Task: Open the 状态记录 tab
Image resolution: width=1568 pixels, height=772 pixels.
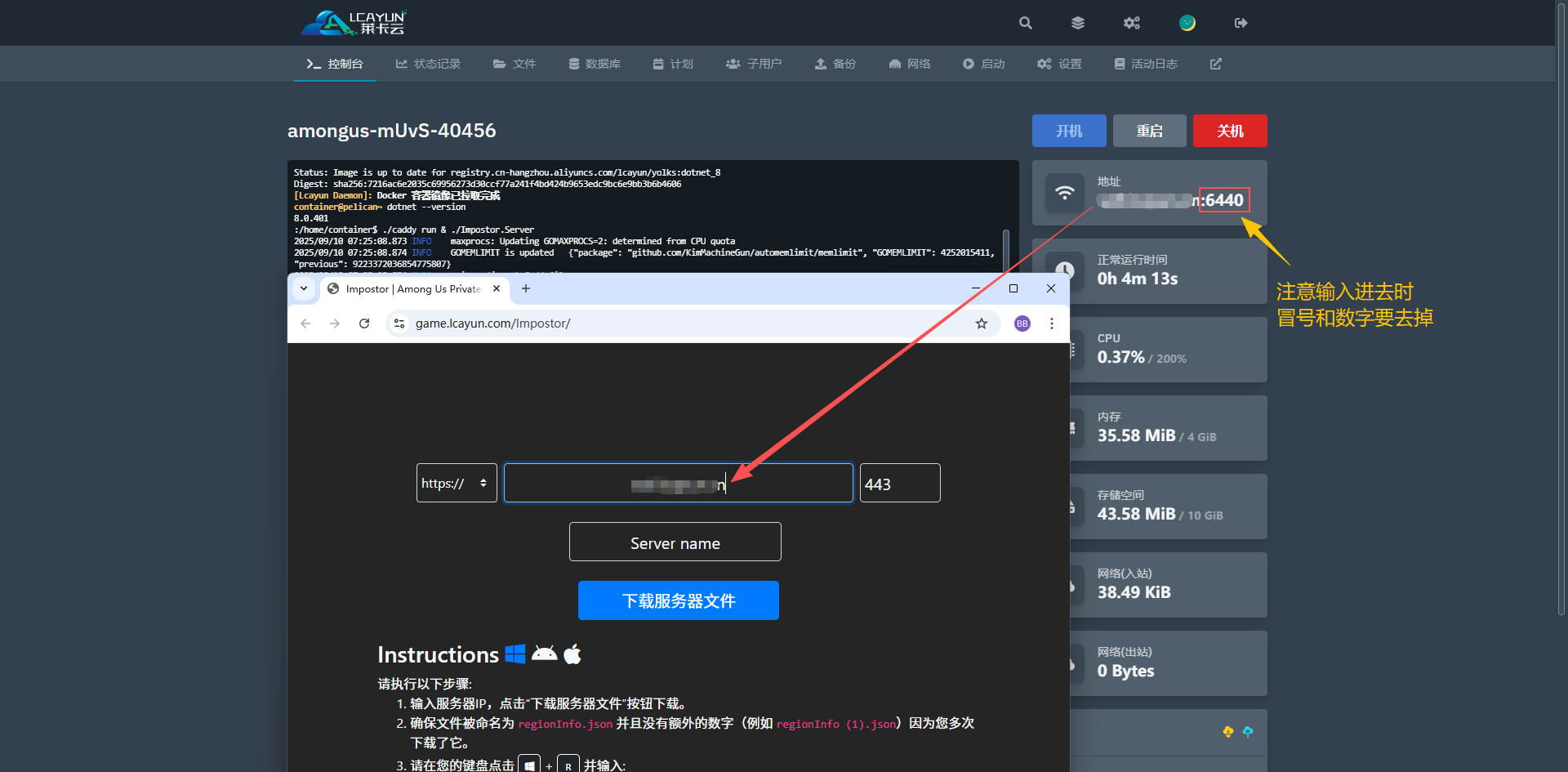Action: (428, 64)
